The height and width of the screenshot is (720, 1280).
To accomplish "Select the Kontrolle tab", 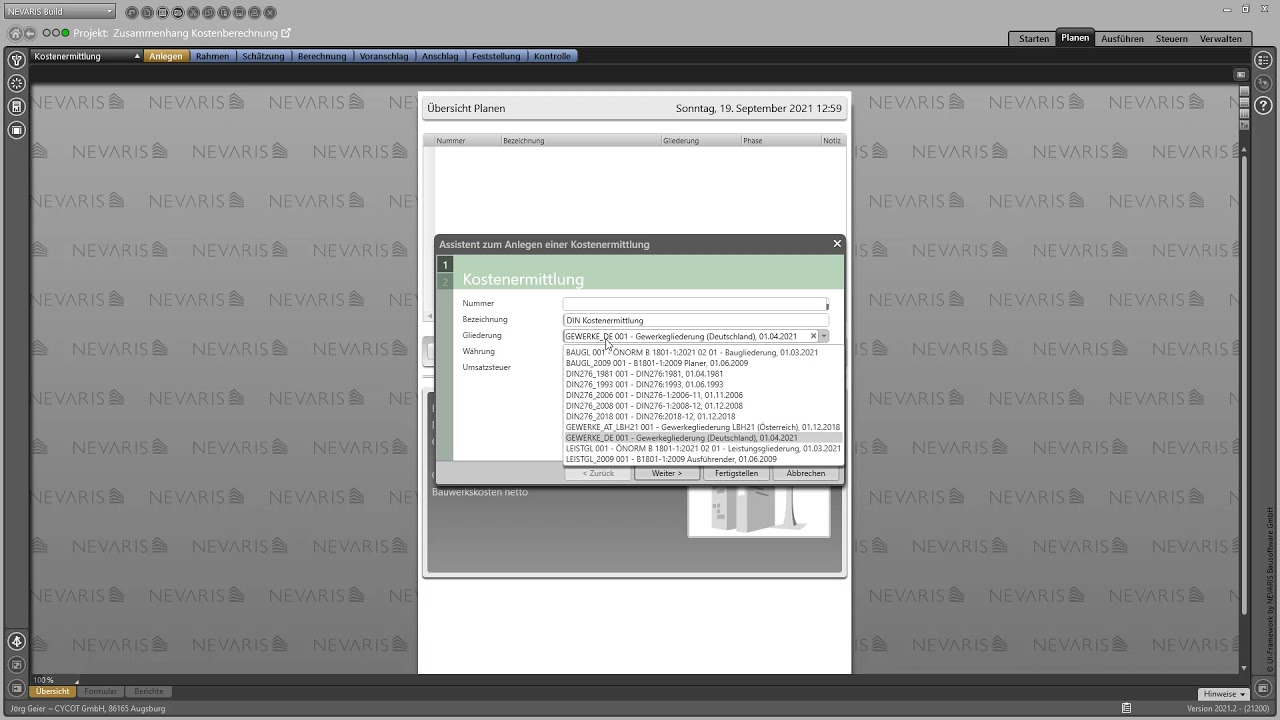I will click(552, 56).
